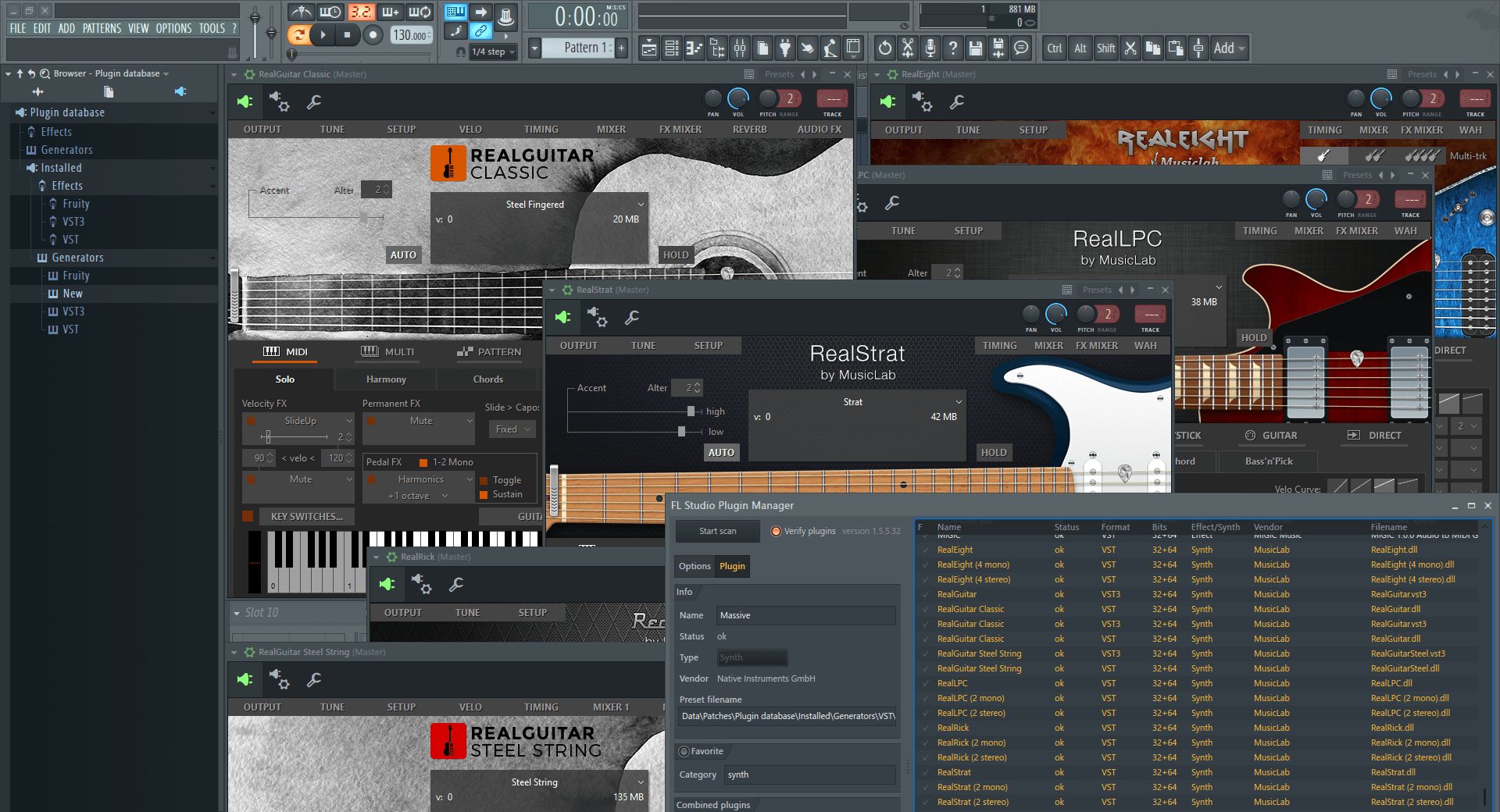Open the Mixer icon in toolbar

pos(739,48)
